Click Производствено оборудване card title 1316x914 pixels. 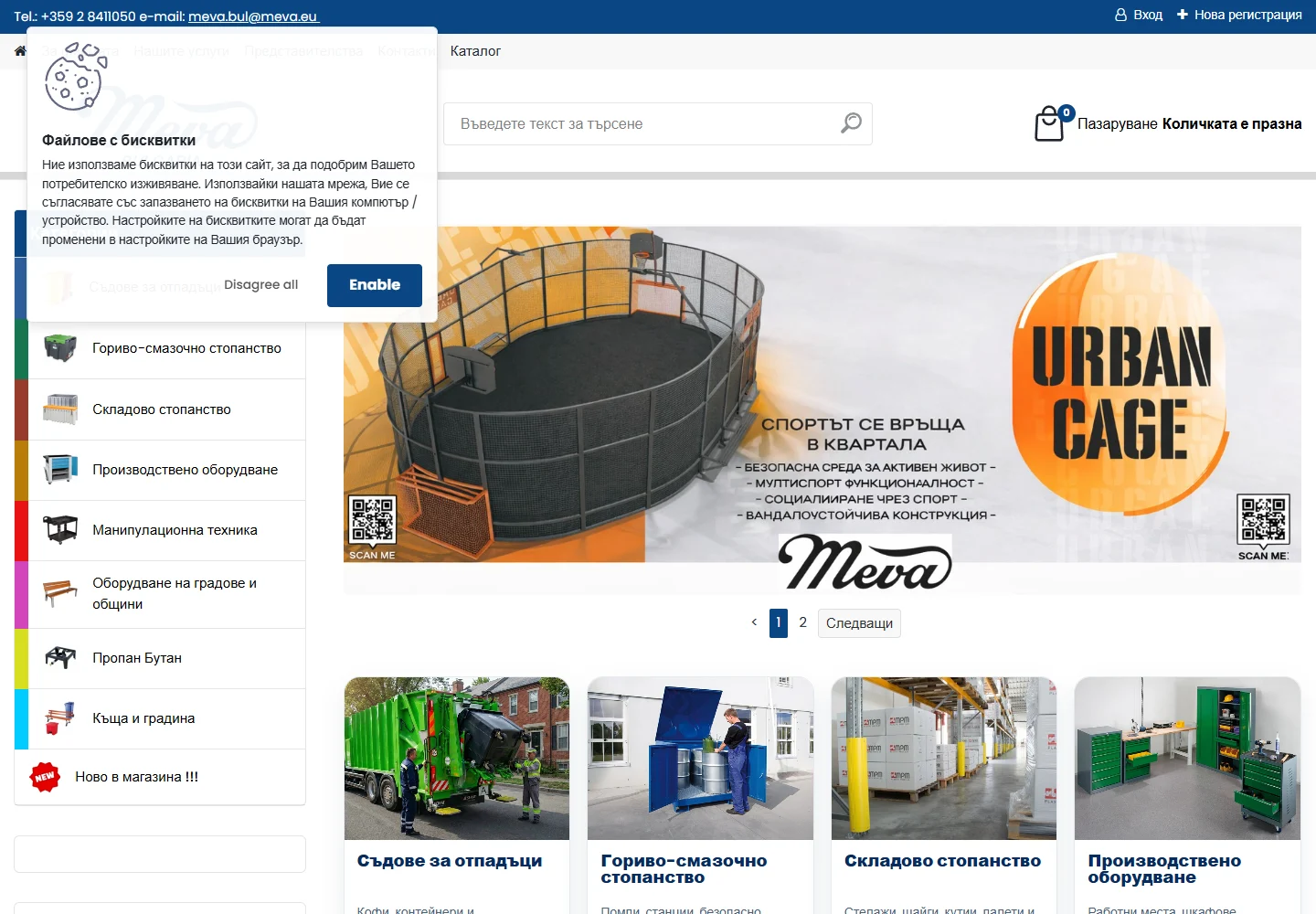tap(1164, 869)
